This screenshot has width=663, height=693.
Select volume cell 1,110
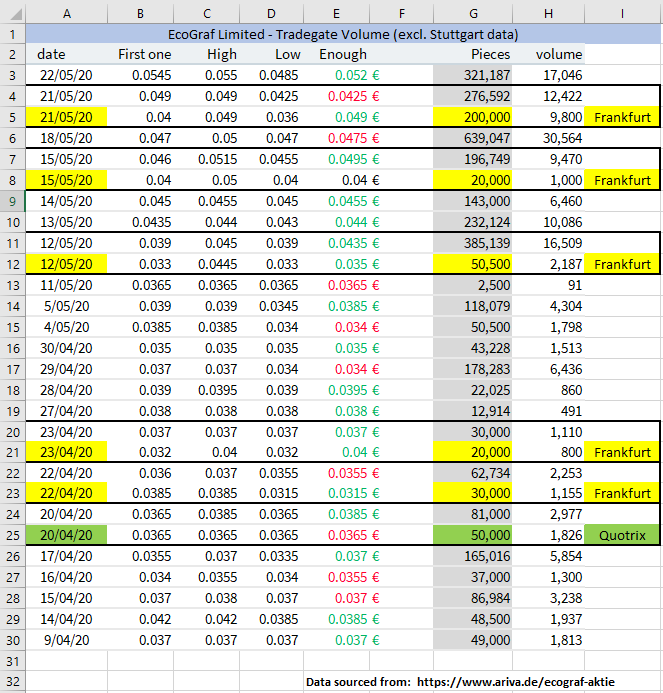(548, 432)
